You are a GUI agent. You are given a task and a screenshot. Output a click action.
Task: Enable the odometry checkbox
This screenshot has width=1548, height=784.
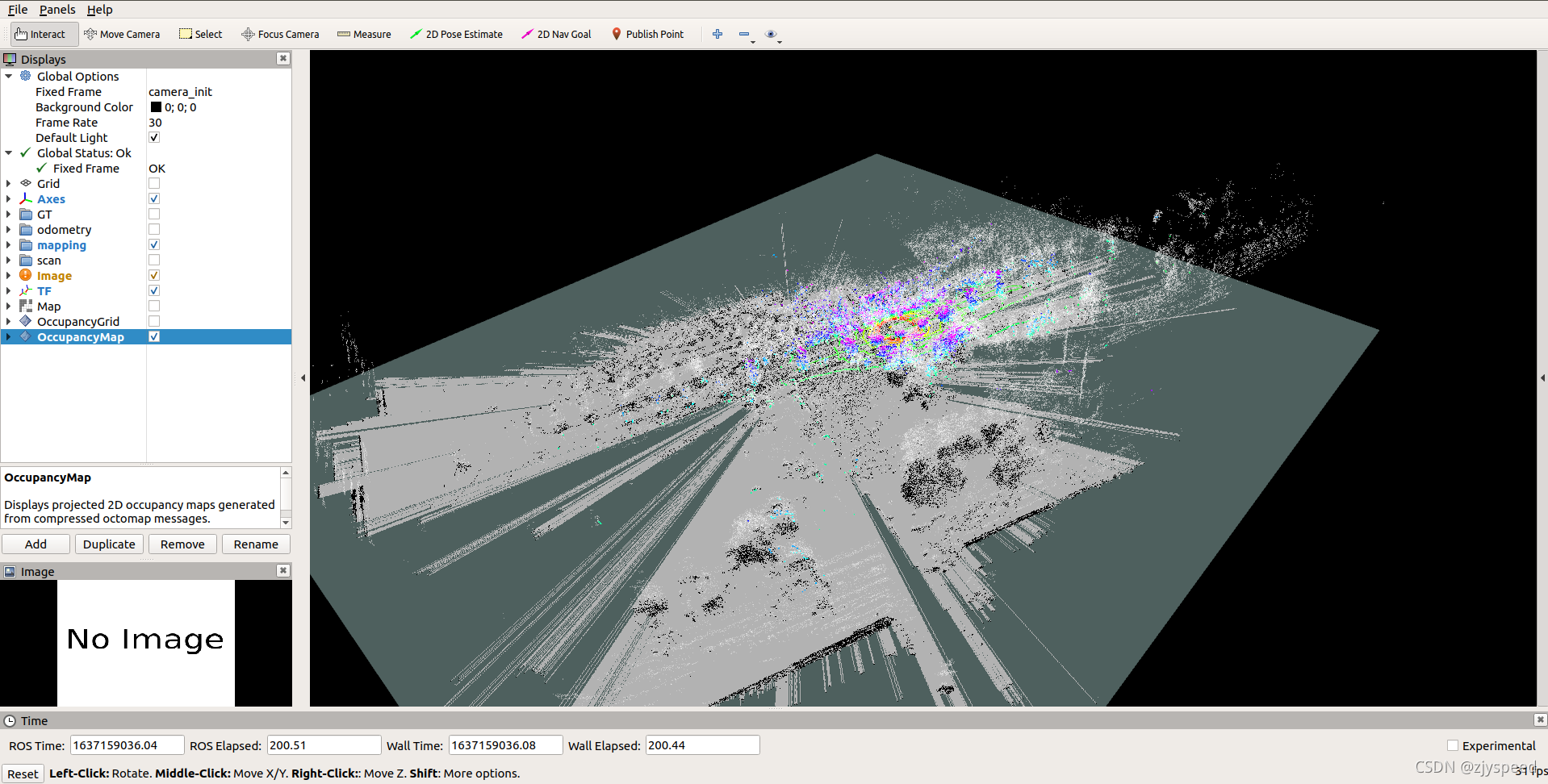[154, 229]
